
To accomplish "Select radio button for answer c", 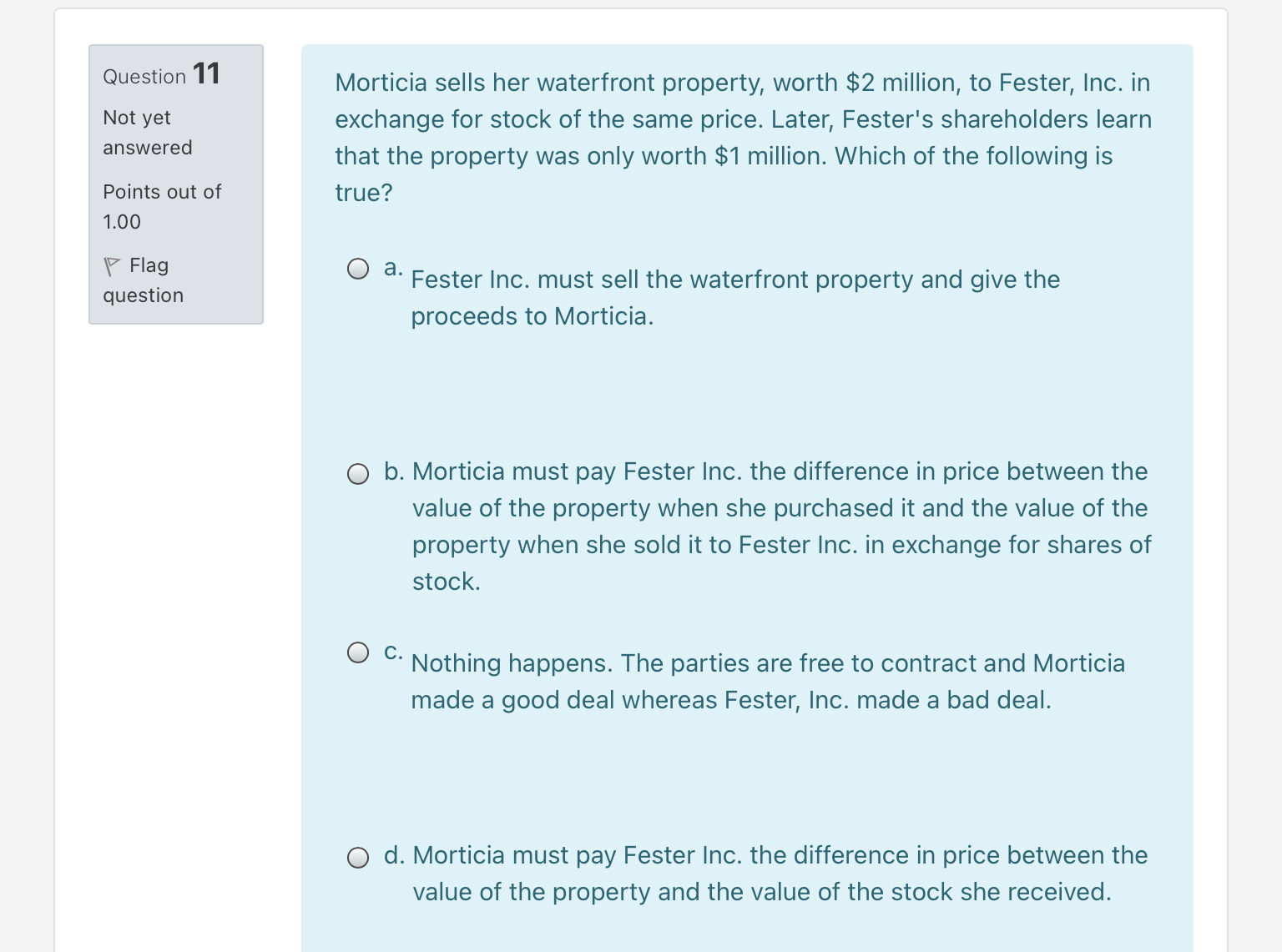I will (x=359, y=652).
